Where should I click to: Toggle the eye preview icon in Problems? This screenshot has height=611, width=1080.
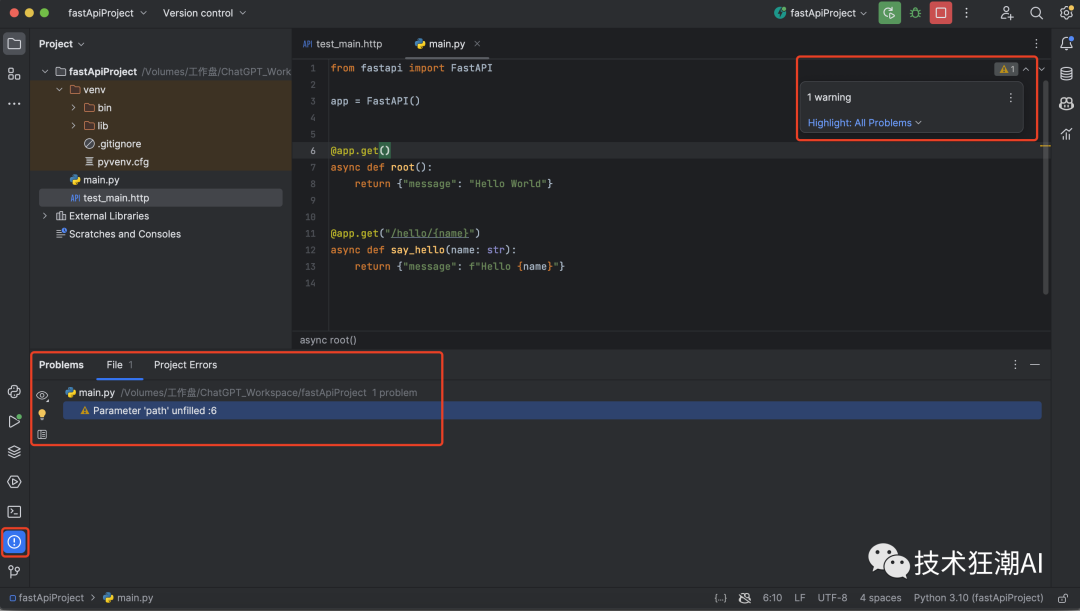42,395
